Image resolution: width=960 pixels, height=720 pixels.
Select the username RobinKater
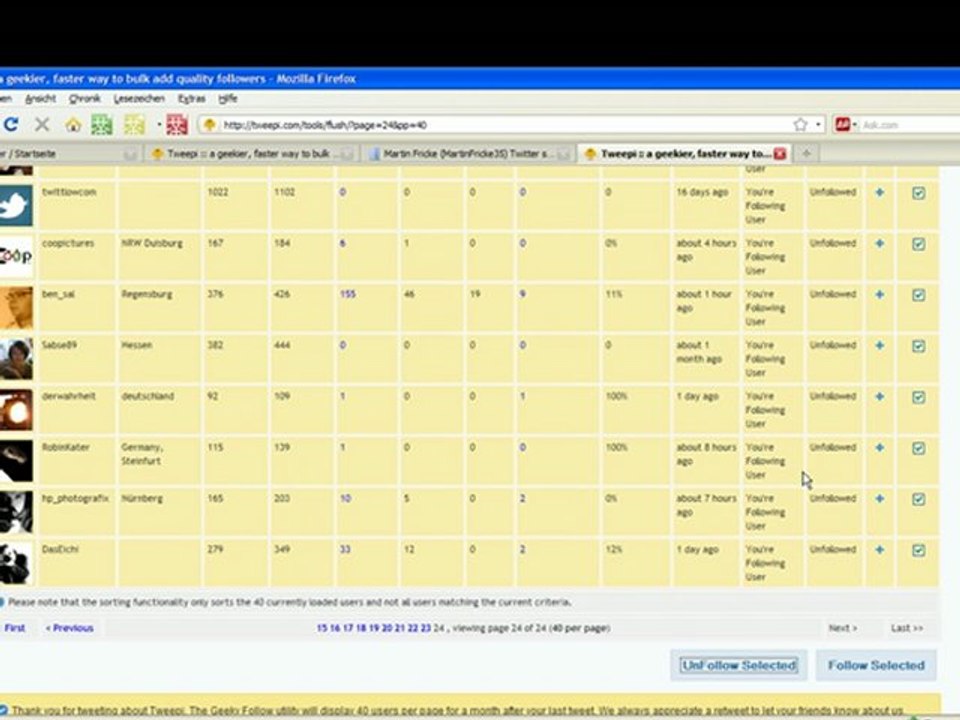(x=66, y=448)
